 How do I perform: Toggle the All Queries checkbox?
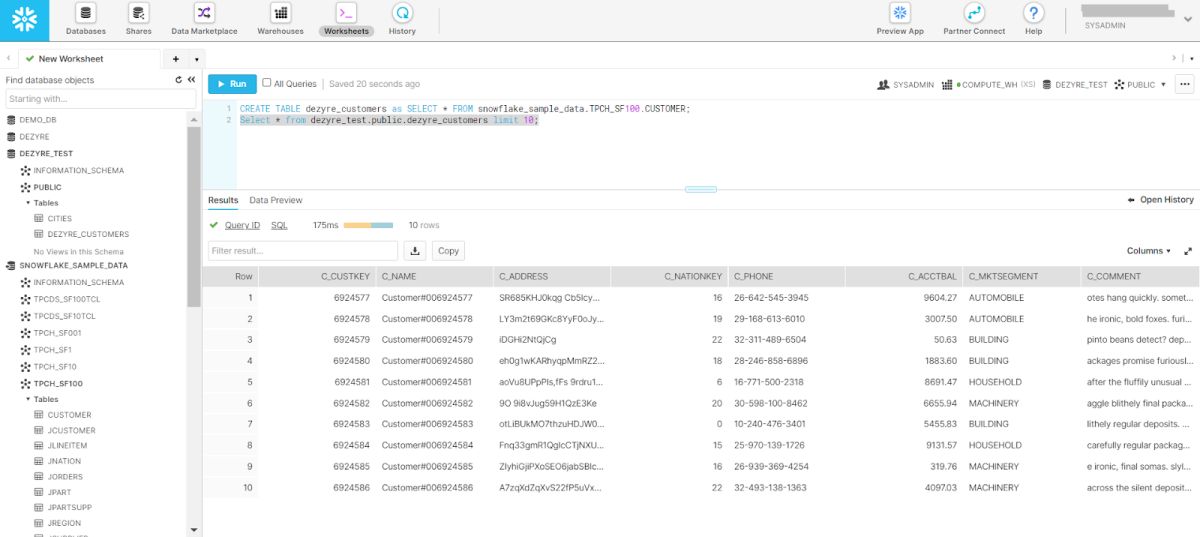[x=267, y=83]
